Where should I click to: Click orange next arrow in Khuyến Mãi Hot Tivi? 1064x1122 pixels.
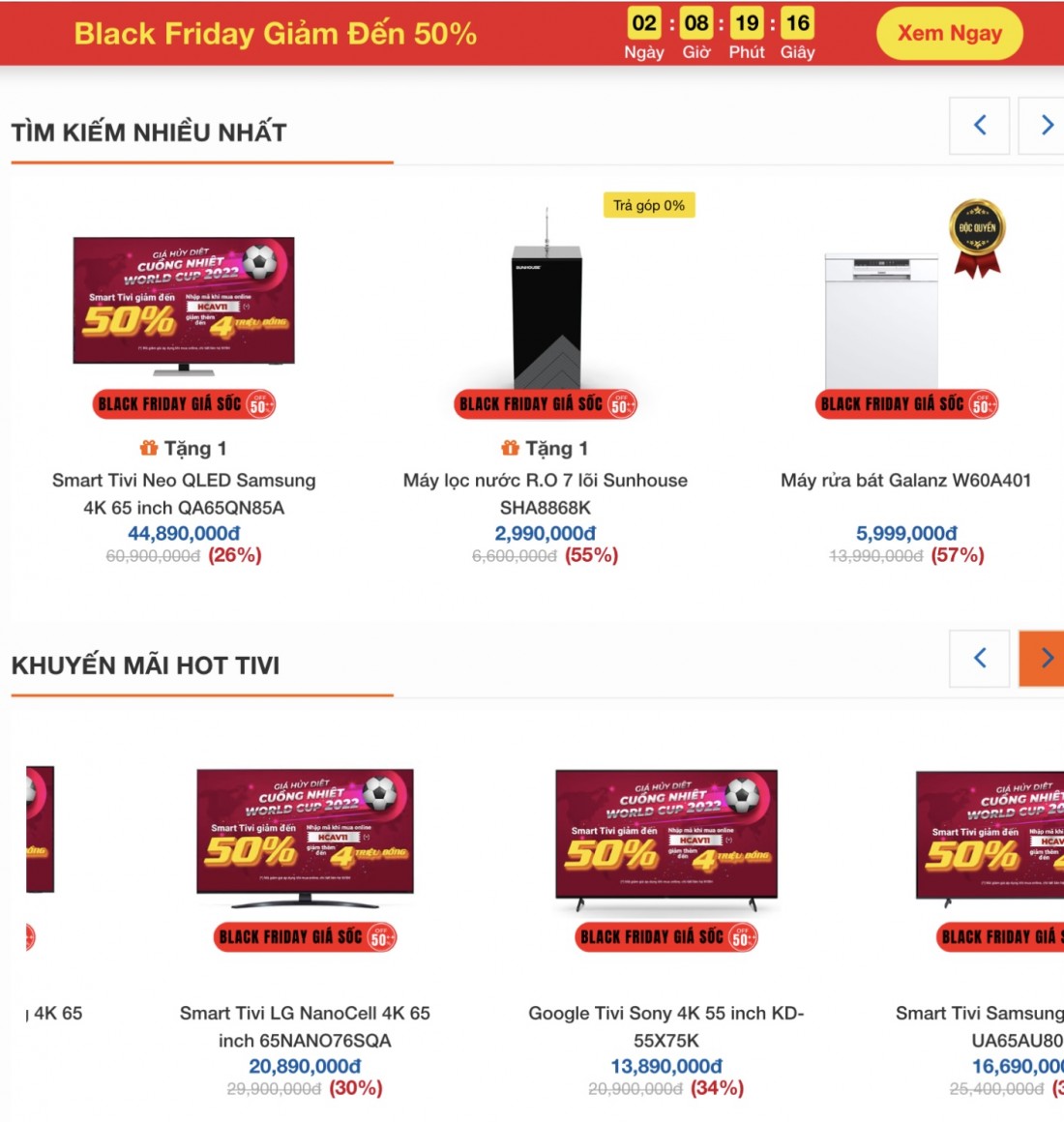1043,658
